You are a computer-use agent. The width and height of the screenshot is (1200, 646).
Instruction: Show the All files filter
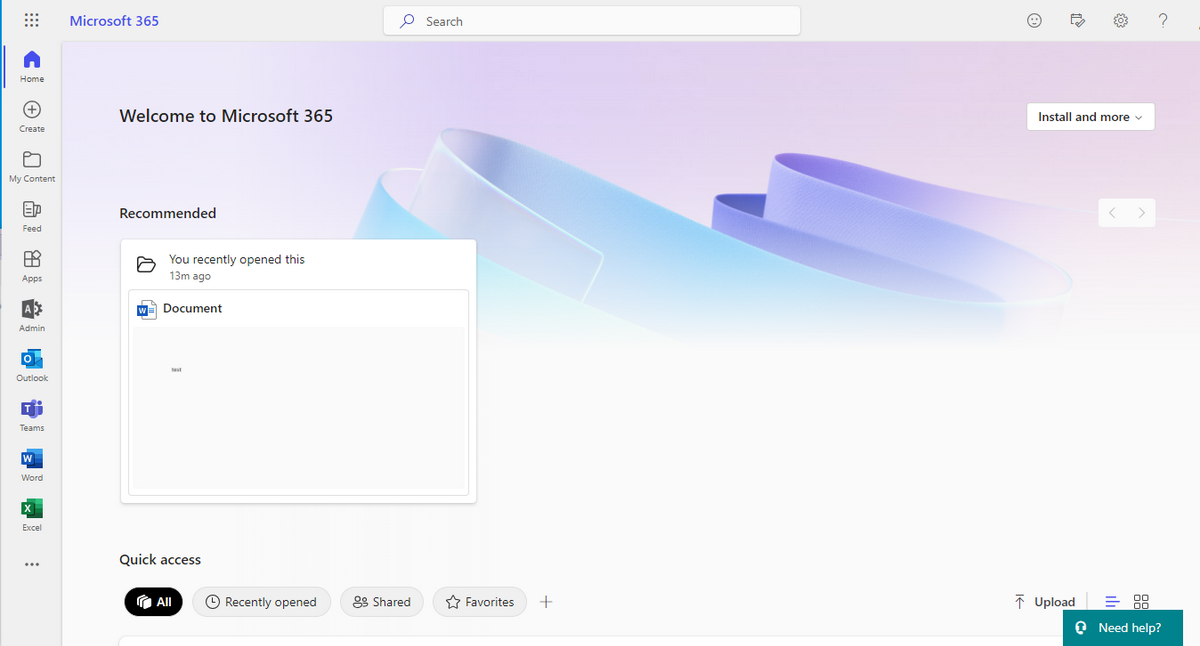click(x=154, y=602)
